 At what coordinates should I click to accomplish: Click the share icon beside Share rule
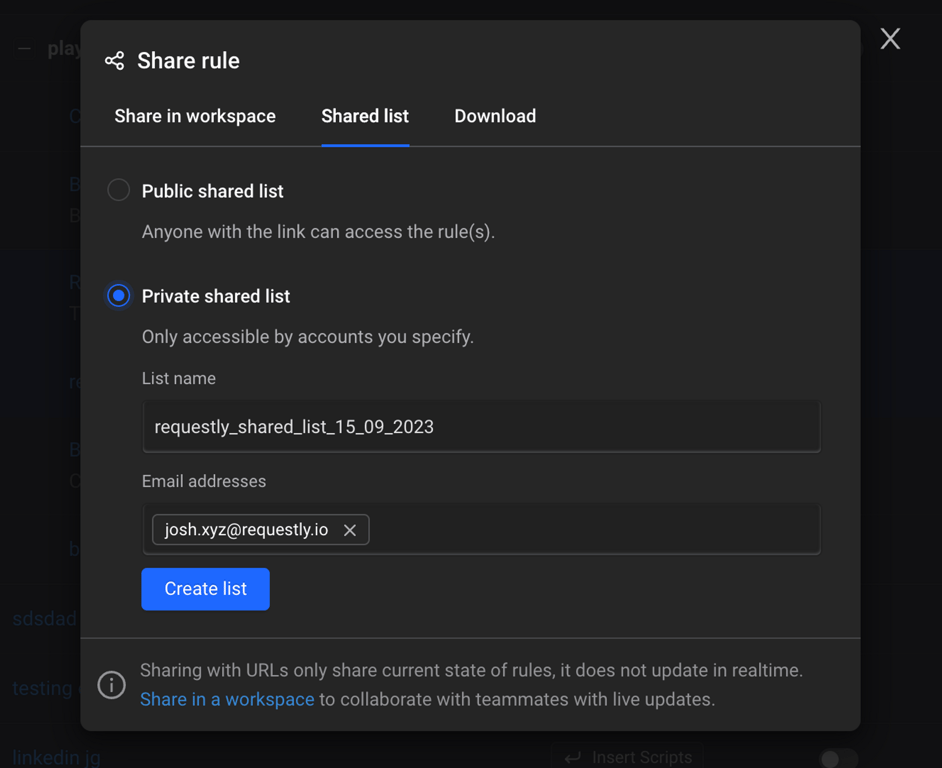pyautogui.click(x=115, y=61)
